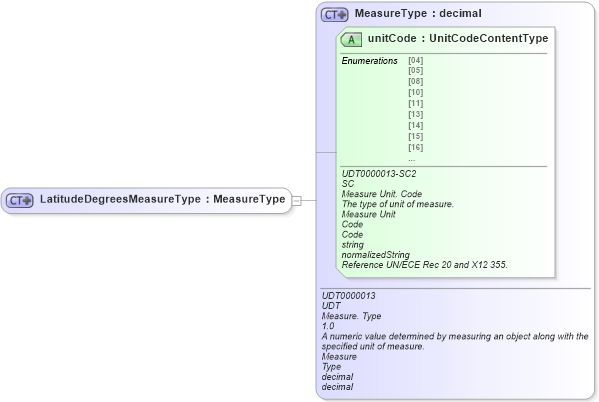This screenshot has width=599, height=402.
Task: Click enumeration value [14]
Action: click(x=416, y=125)
